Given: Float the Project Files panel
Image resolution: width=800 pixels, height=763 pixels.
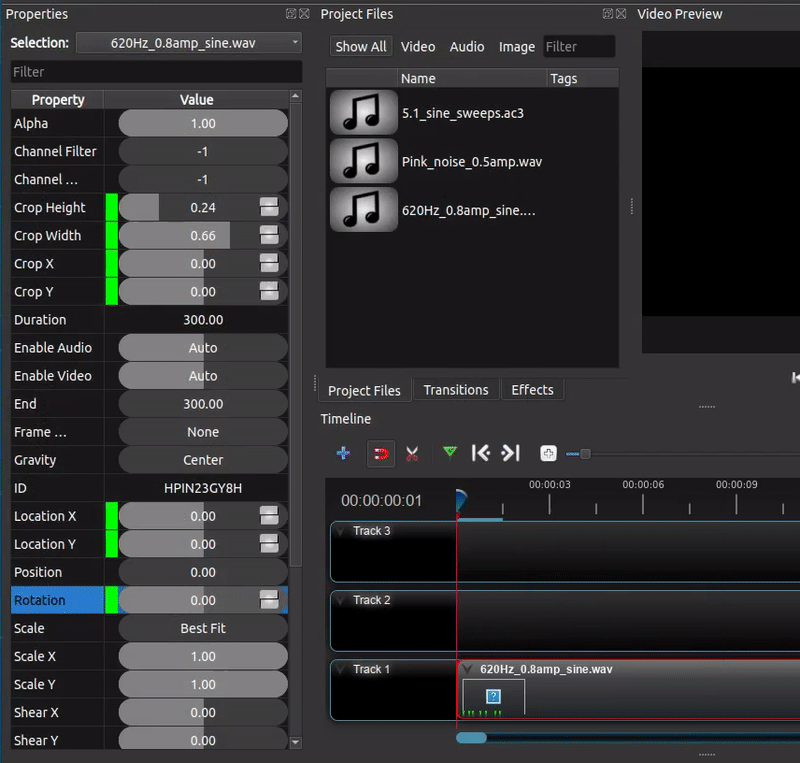Looking at the screenshot, I should coord(608,14).
